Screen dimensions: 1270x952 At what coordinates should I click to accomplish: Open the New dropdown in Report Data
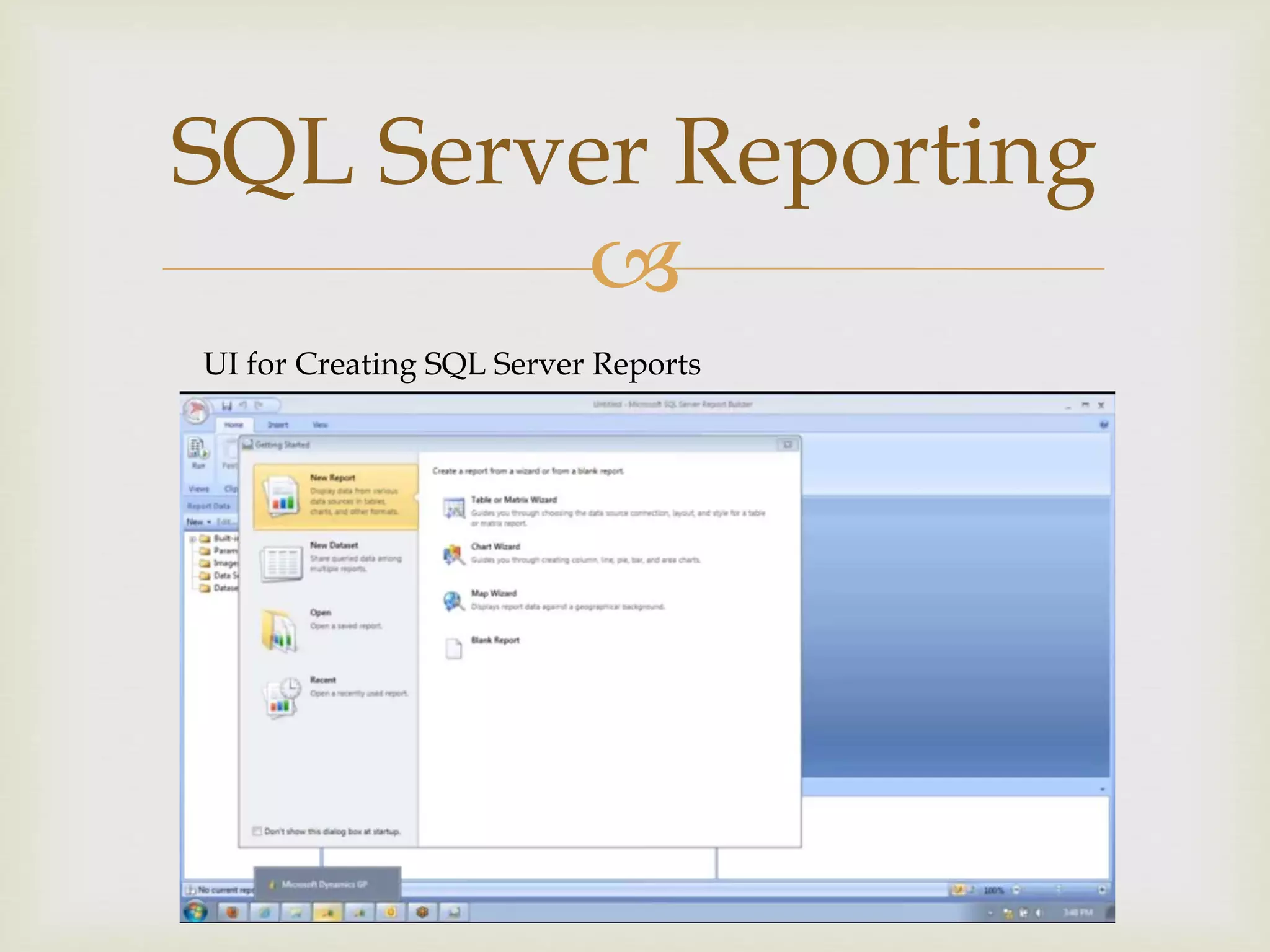[x=198, y=522]
